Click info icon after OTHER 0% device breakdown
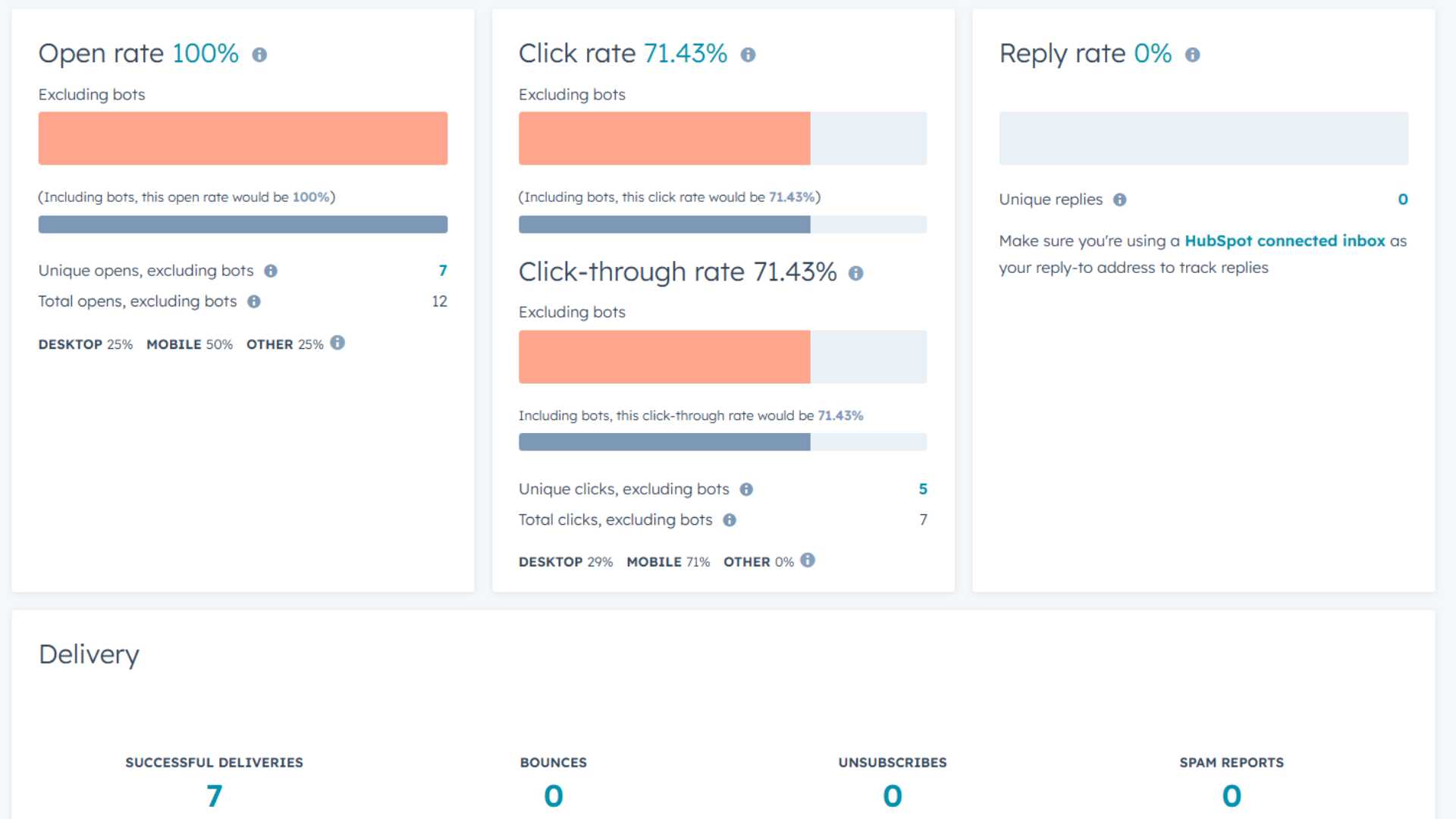The image size is (1456, 819). pos(808,560)
